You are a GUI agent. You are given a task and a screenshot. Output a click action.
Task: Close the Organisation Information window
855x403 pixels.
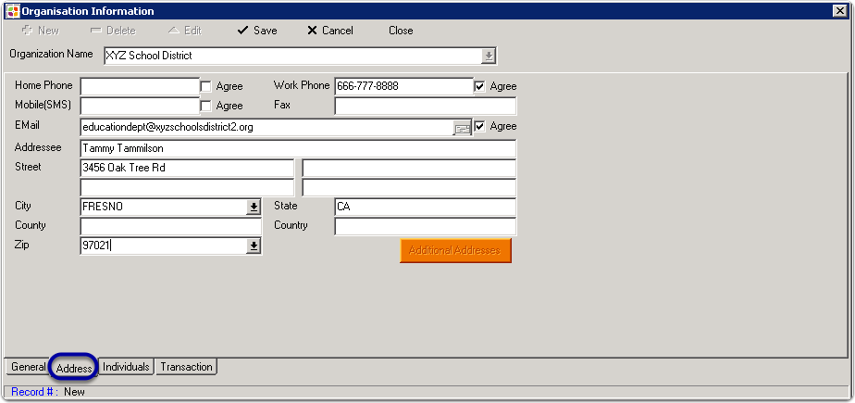pyautogui.click(x=838, y=11)
